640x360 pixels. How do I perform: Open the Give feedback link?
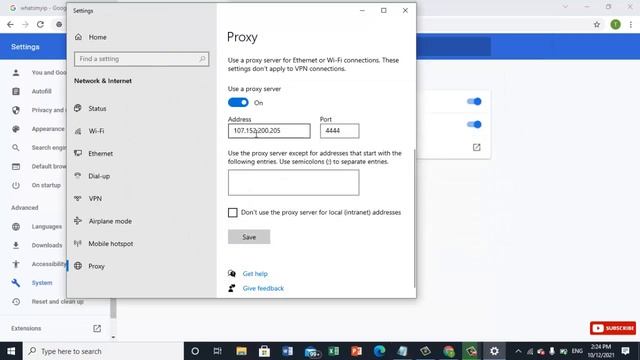263,288
